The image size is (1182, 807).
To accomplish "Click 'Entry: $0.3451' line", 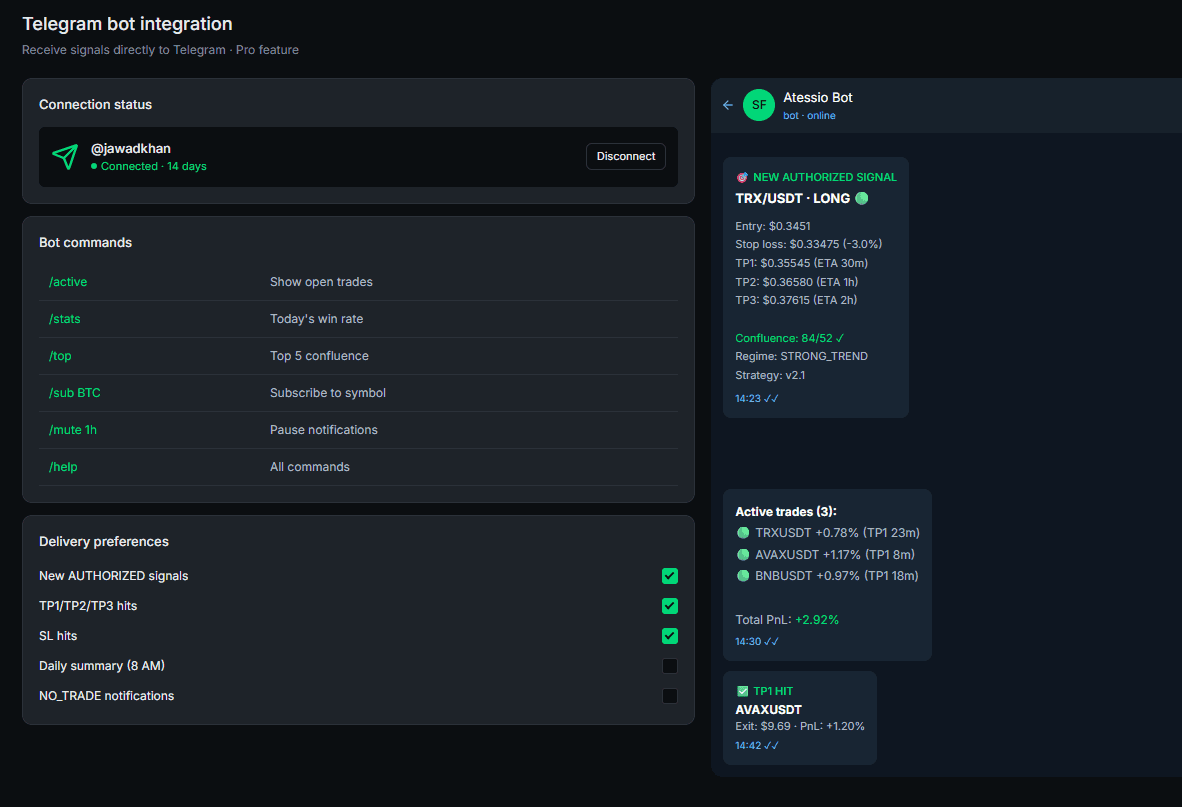I will tap(773, 226).
